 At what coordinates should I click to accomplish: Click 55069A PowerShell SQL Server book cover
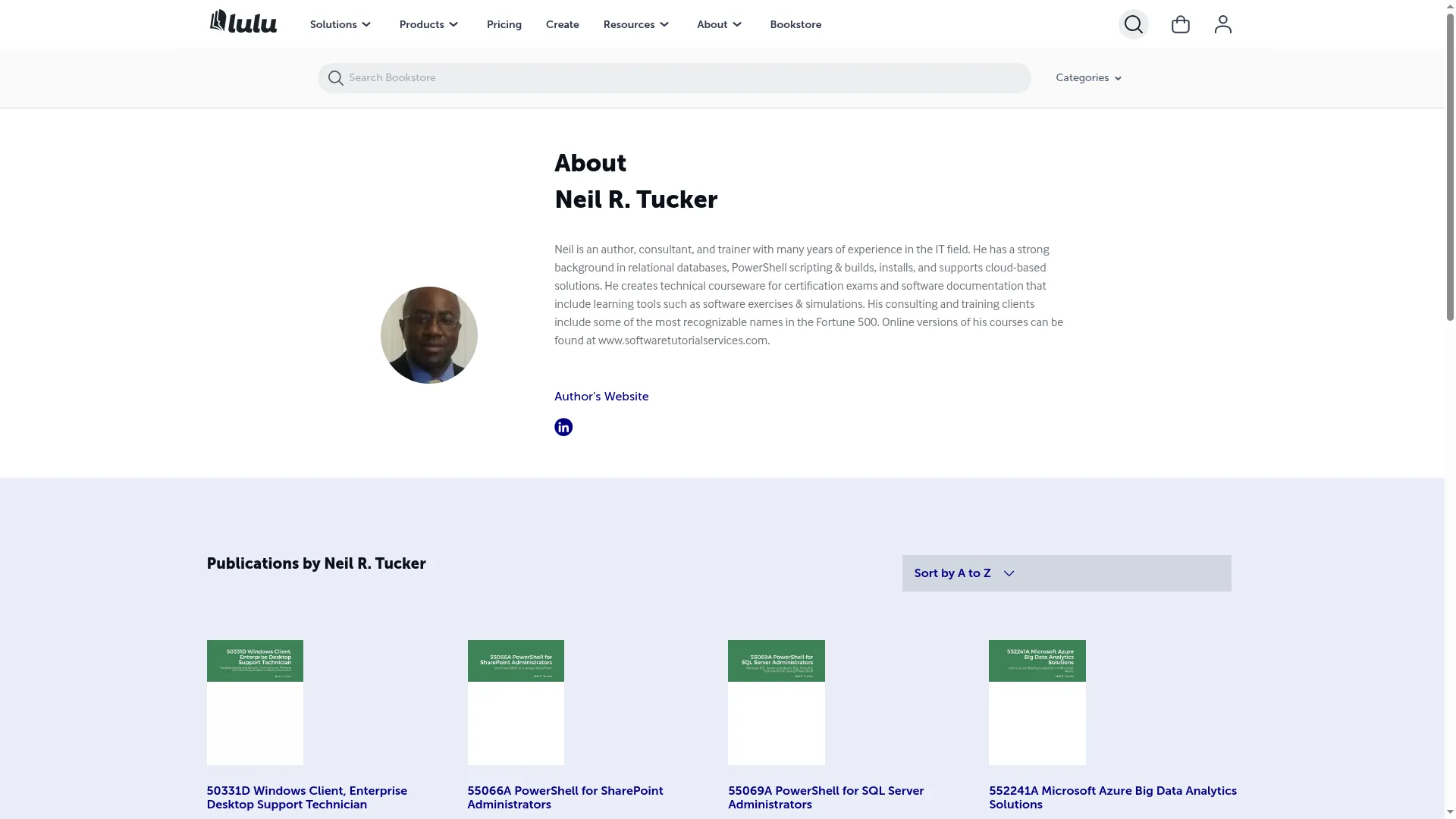[x=777, y=702]
